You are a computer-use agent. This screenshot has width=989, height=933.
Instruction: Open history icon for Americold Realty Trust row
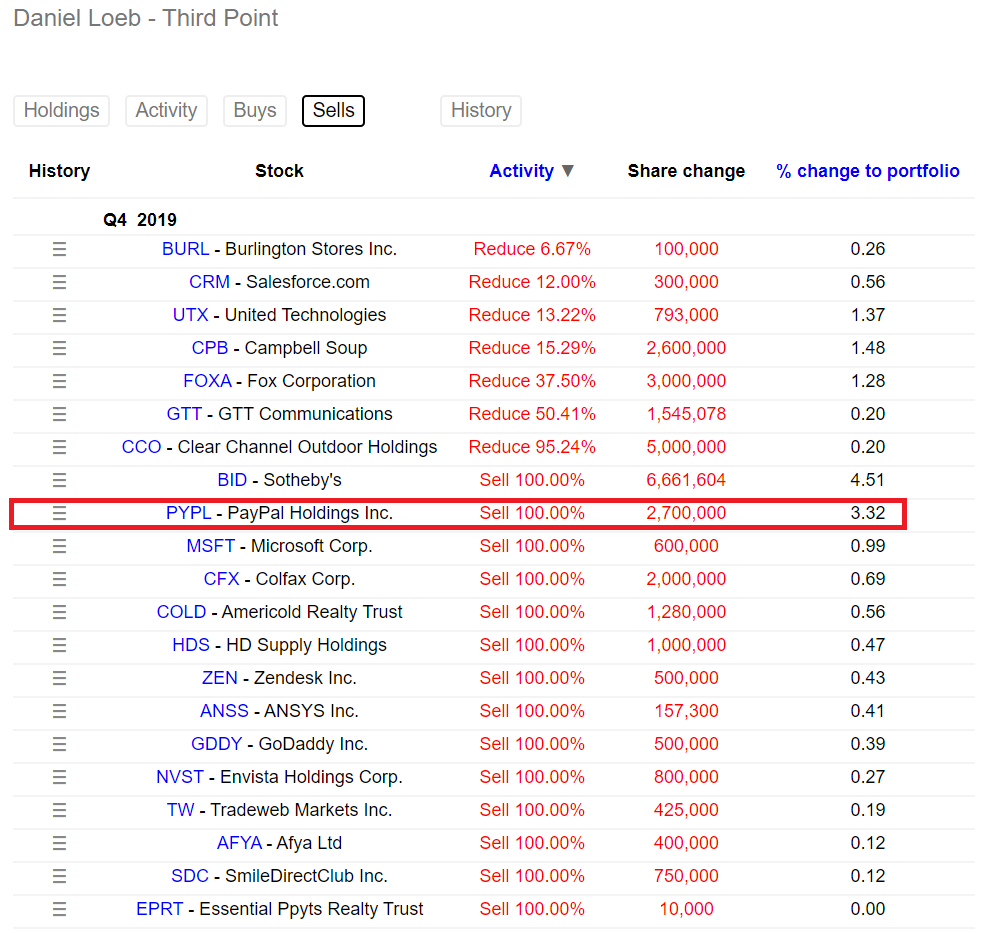point(59,612)
